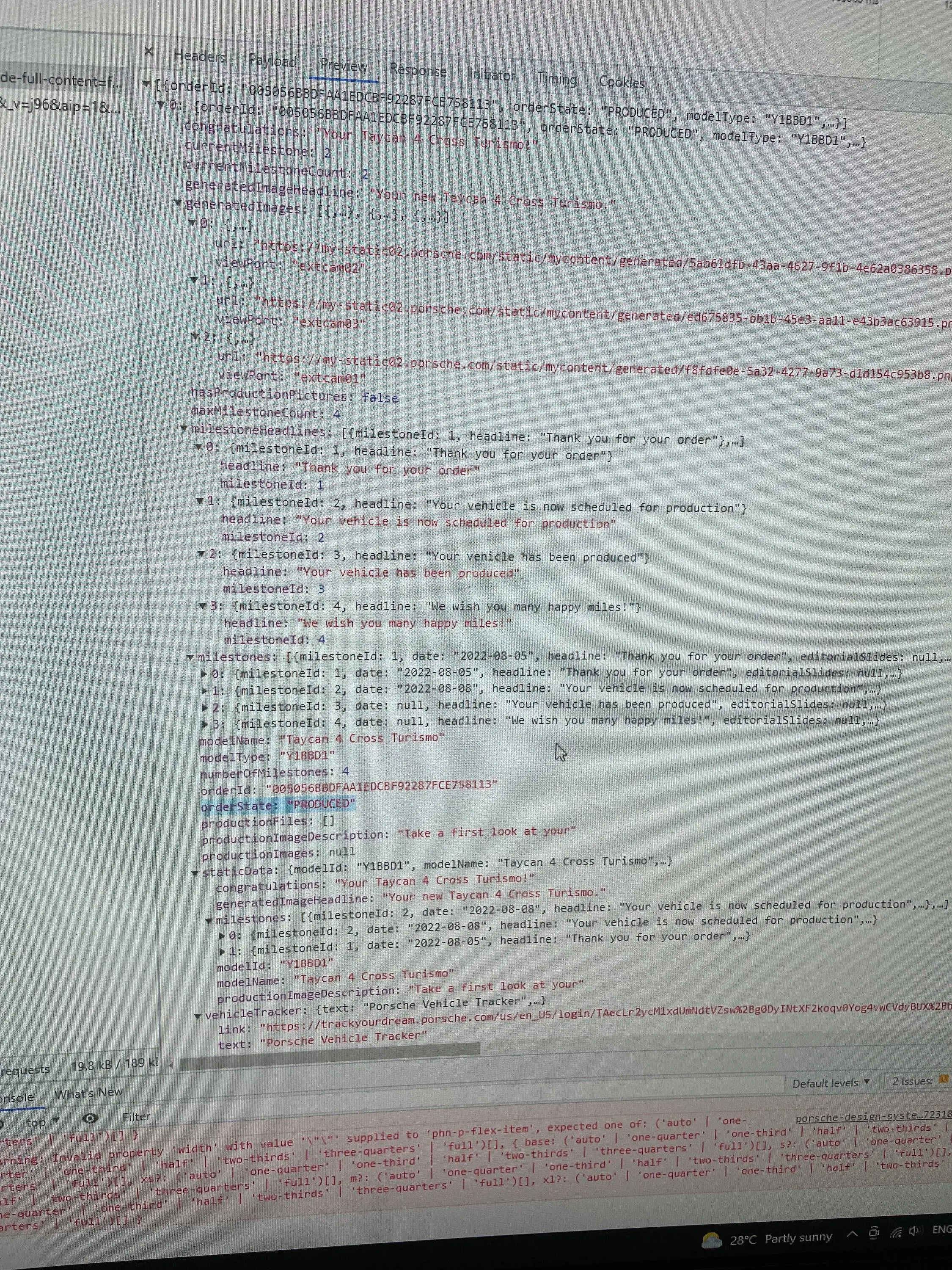Screen dimensions: 952x1270
Task: Click the scroll-left arrow of the preview scrollbar
Action: tap(171, 1065)
